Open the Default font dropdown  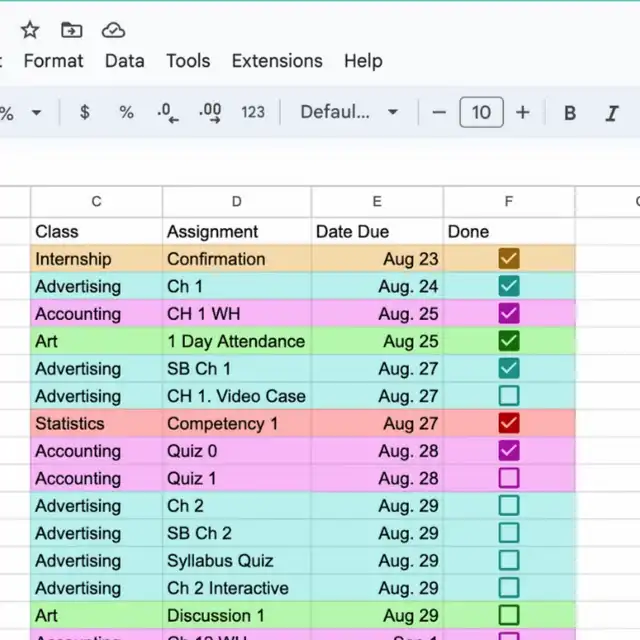(349, 113)
